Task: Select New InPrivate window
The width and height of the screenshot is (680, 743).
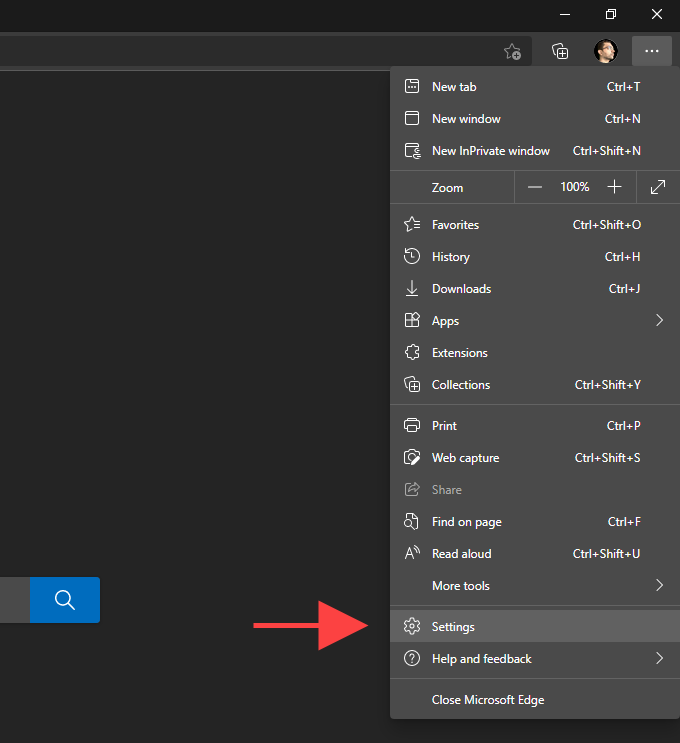Action: [x=490, y=151]
